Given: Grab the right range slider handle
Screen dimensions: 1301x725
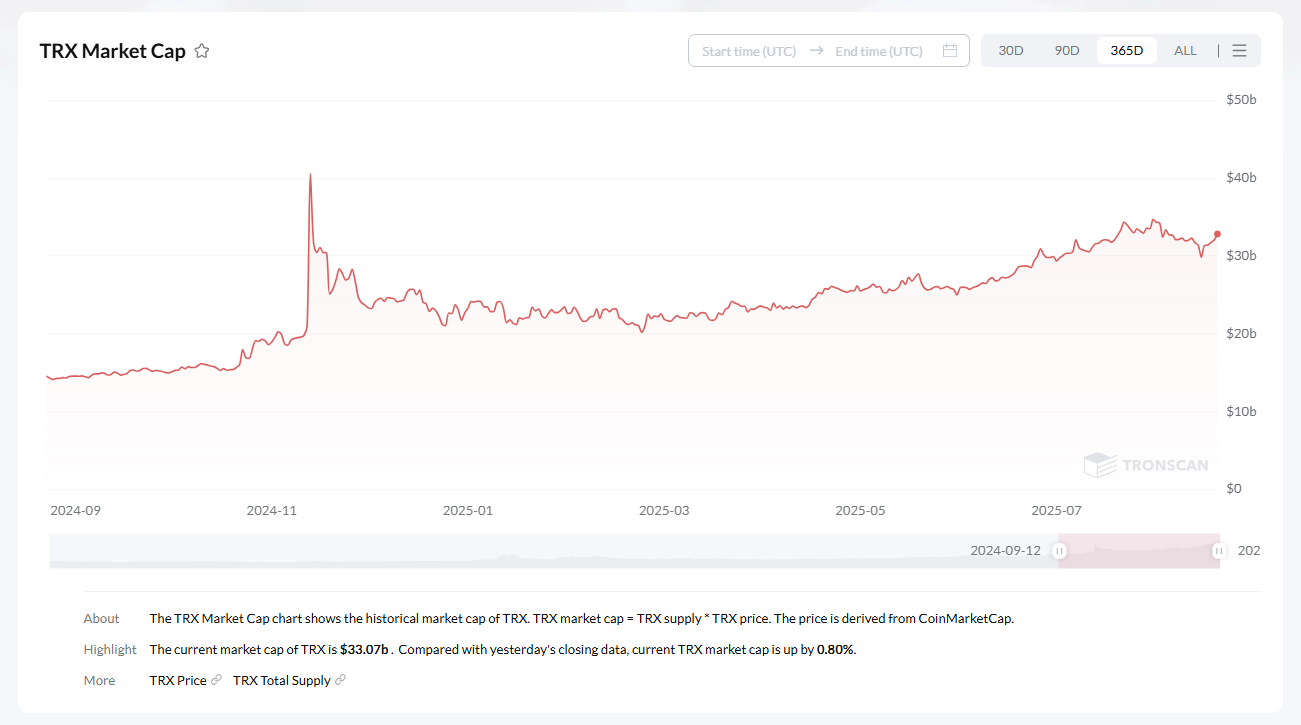Looking at the screenshot, I should point(1218,551).
